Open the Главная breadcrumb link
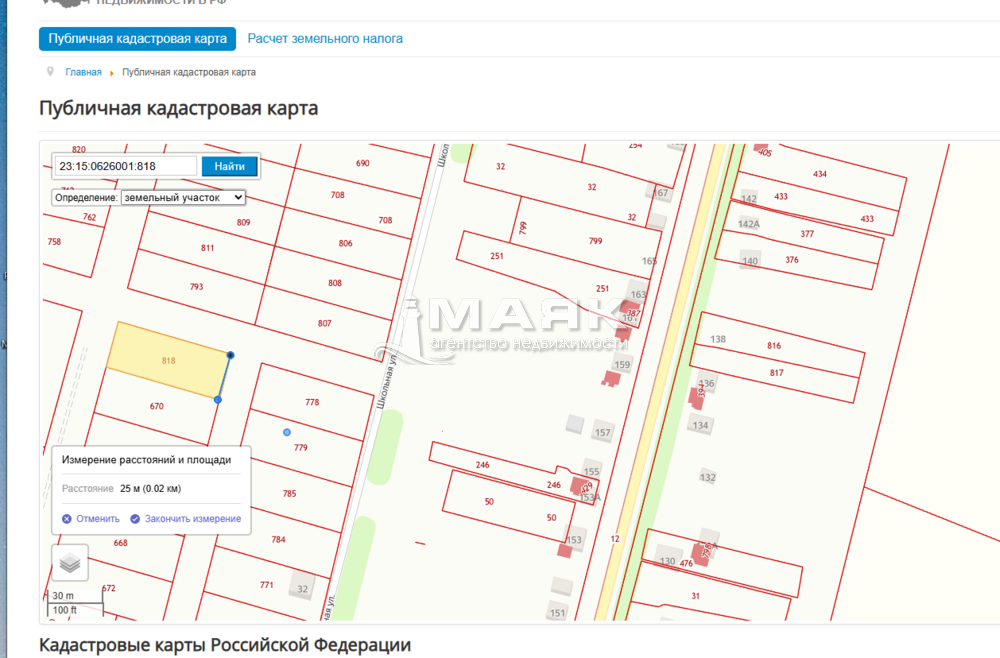 click(x=83, y=72)
